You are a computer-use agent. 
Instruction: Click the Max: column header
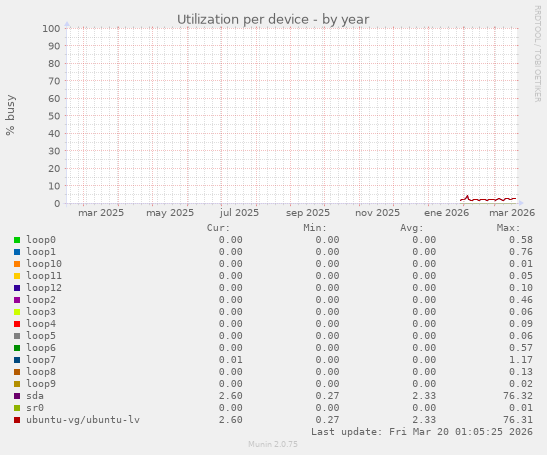tap(508, 228)
